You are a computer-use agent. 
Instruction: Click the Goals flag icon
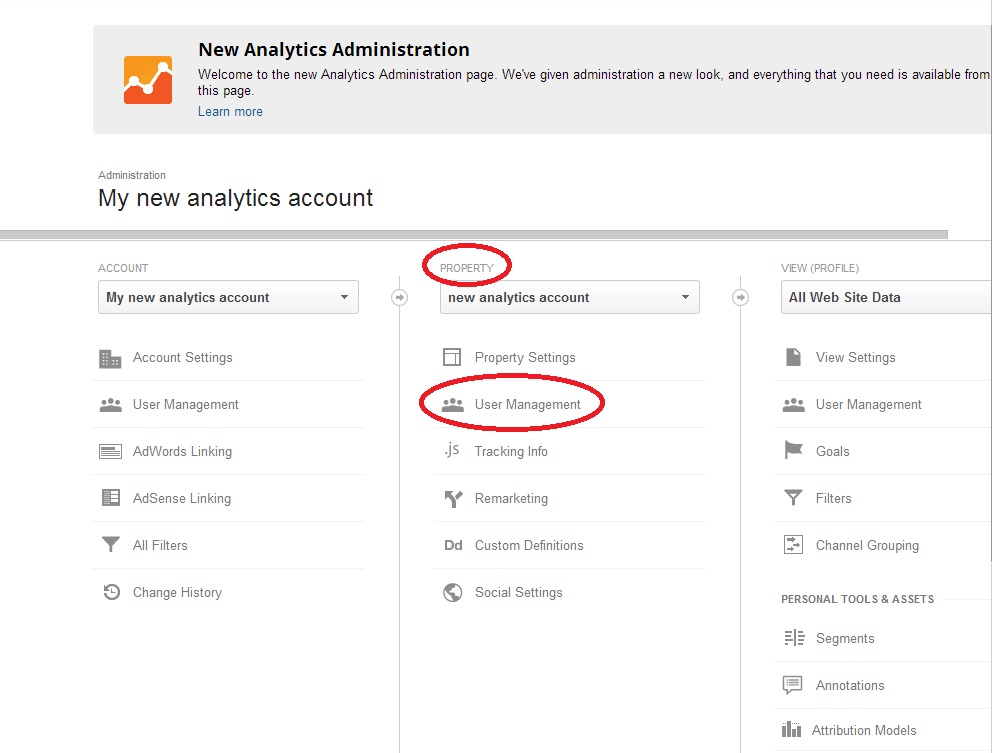(793, 451)
